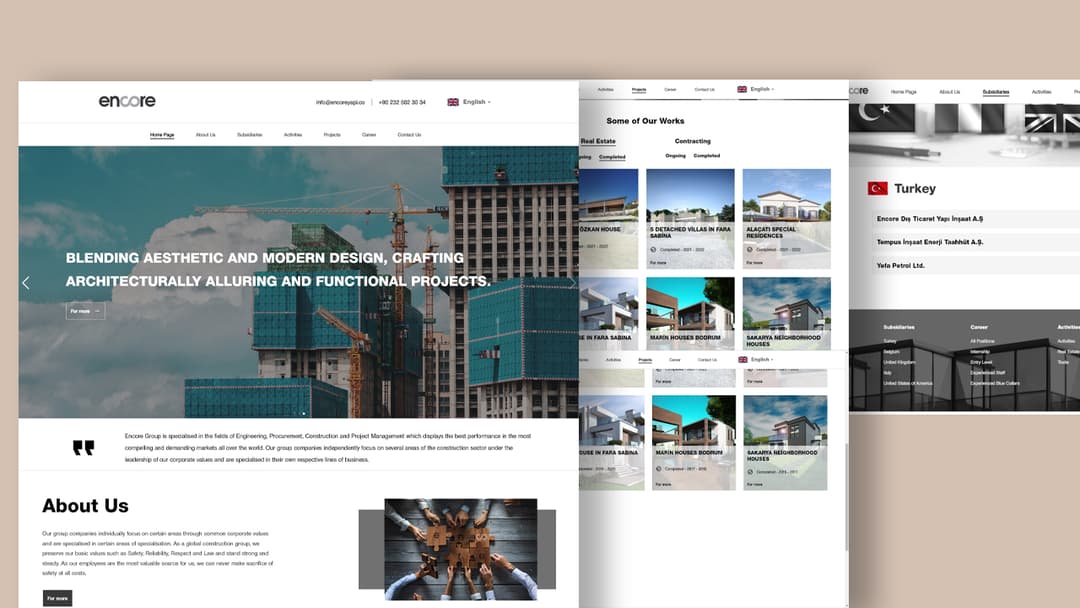The image size is (1080, 608).
Task: Click Internship in footer Career list
Action: coord(979,352)
